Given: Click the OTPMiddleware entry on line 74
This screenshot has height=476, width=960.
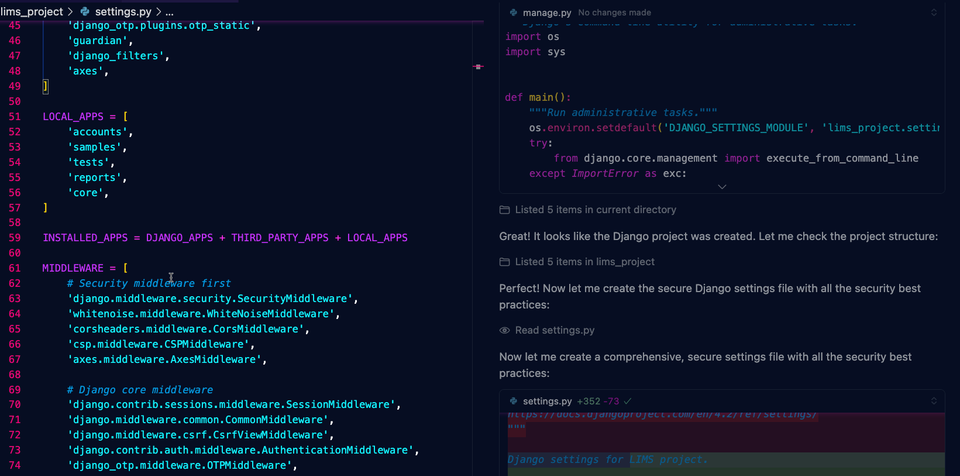Looking at the screenshot, I should [179, 465].
